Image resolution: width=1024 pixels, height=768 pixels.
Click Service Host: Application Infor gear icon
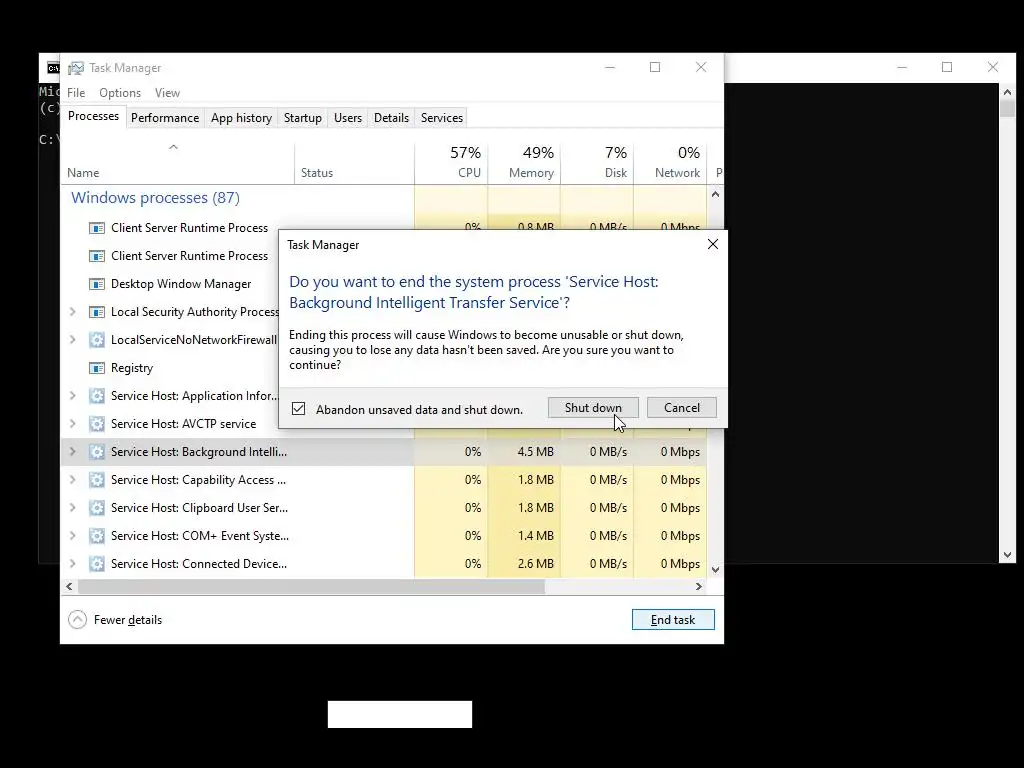97,396
